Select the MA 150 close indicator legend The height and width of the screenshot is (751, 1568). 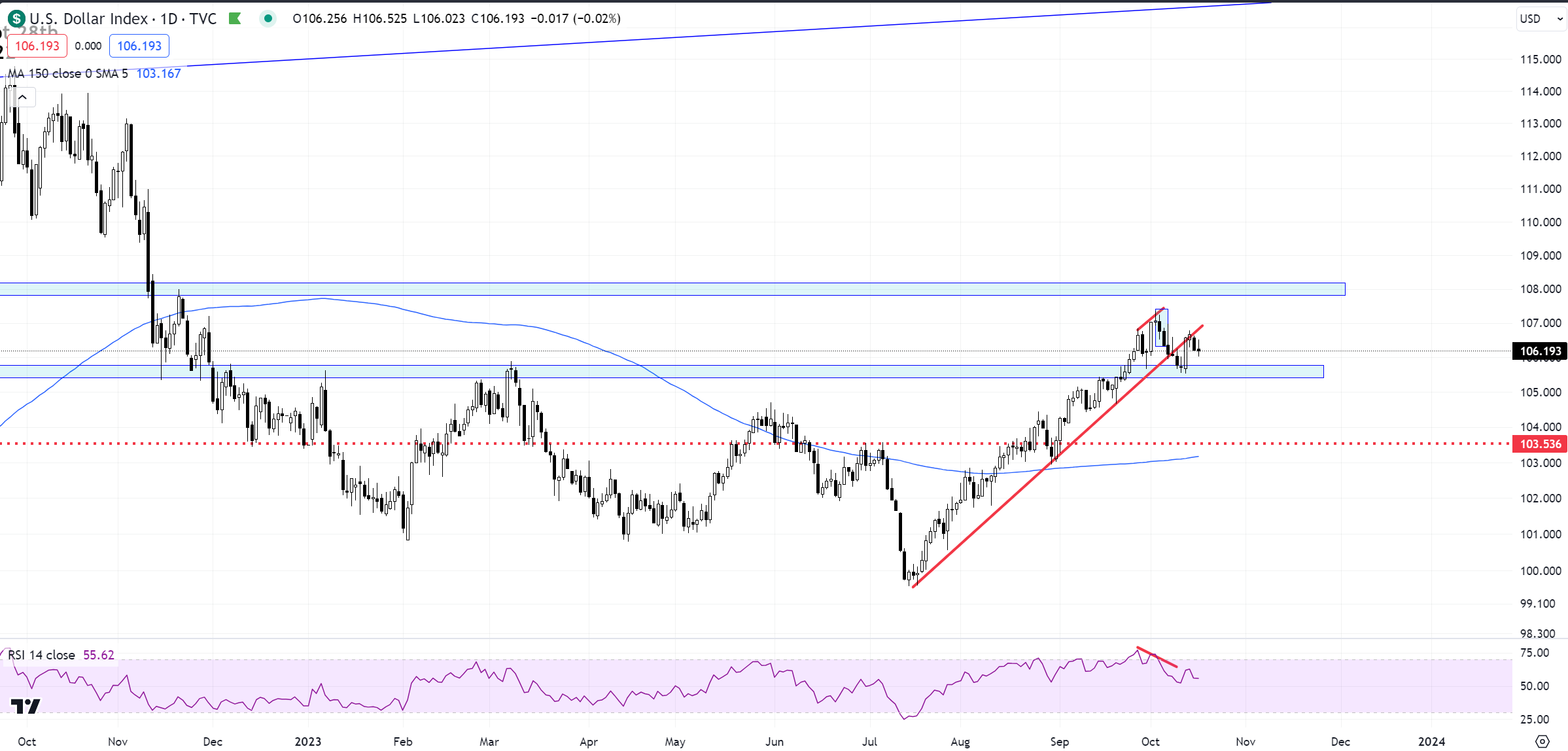(x=68, y=74)
